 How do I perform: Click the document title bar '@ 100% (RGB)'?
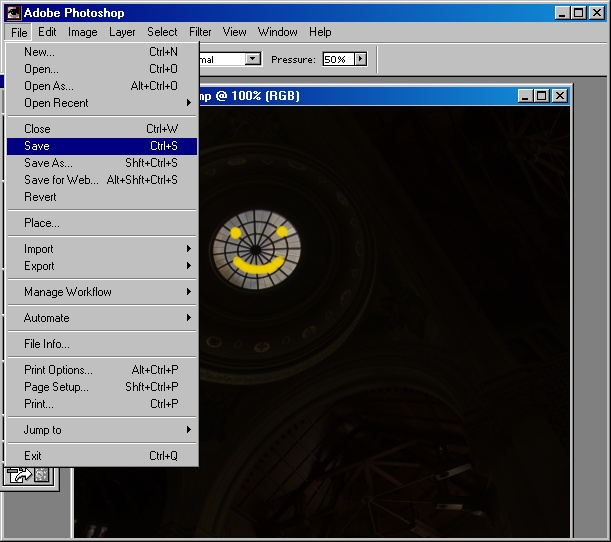coord(258,96)
